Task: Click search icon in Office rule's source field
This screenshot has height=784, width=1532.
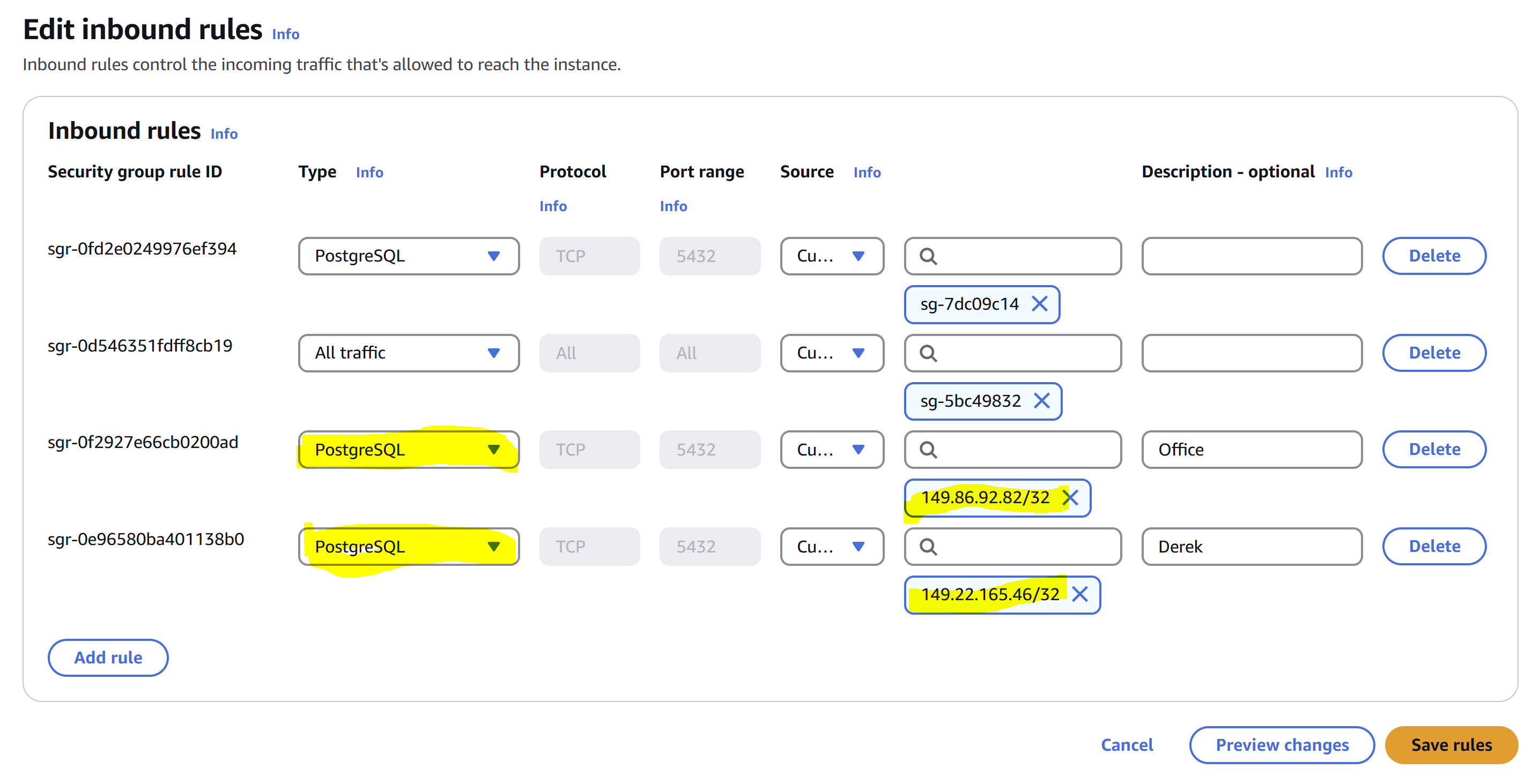Action: click(x=928, y=450)
